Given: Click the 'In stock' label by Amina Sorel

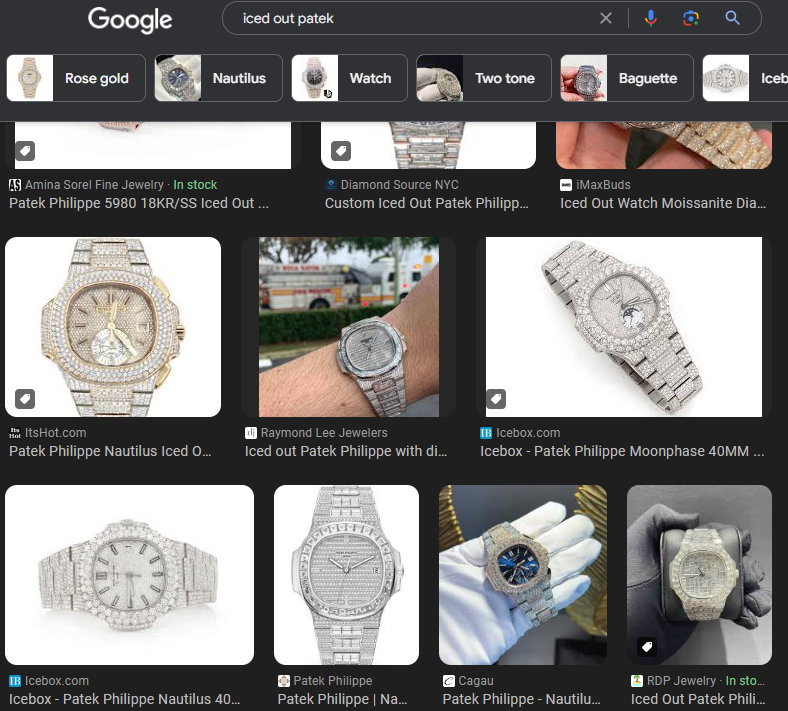Looking at the screenshot, I should point(195,185).
